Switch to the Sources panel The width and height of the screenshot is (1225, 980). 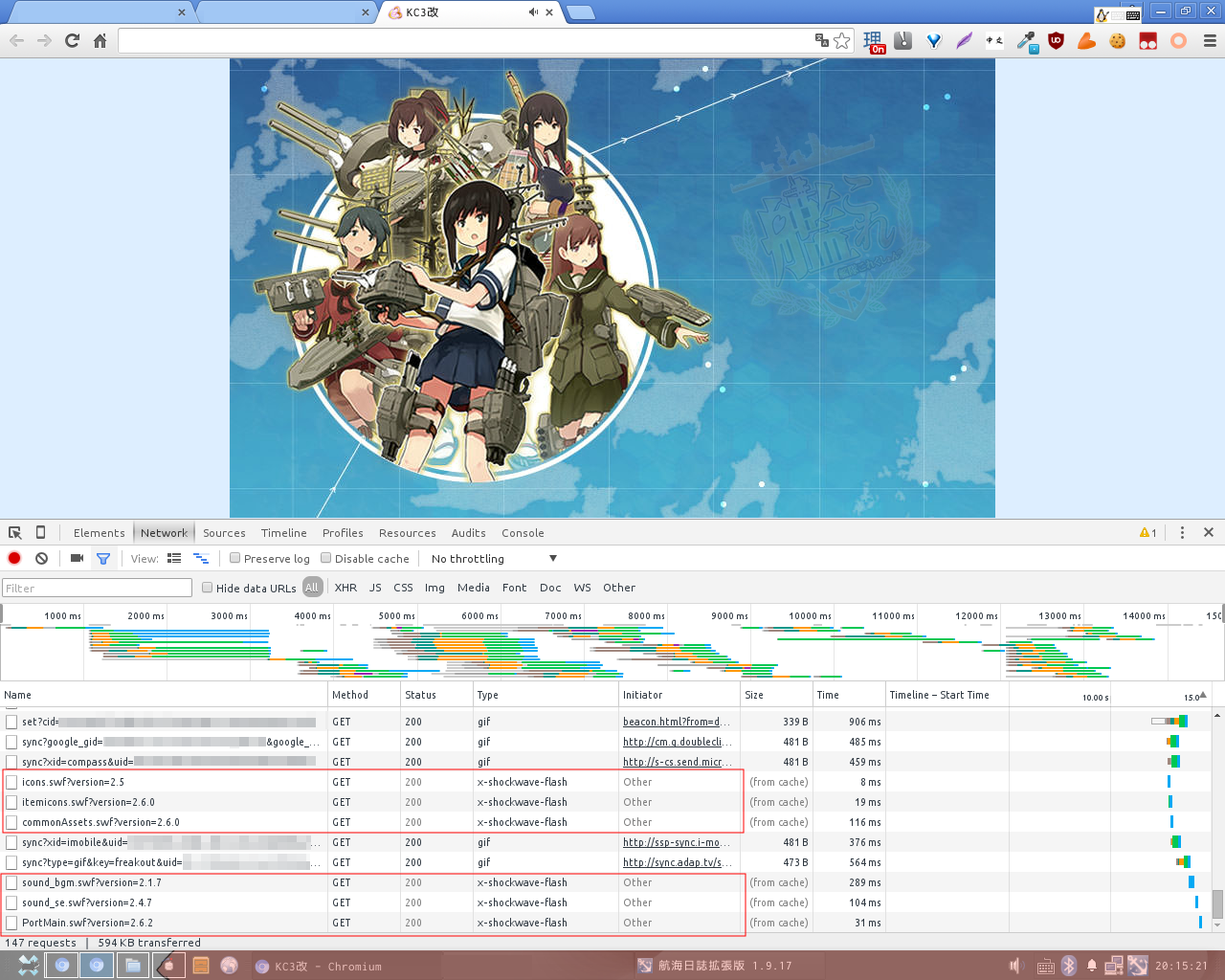(224, 533)
